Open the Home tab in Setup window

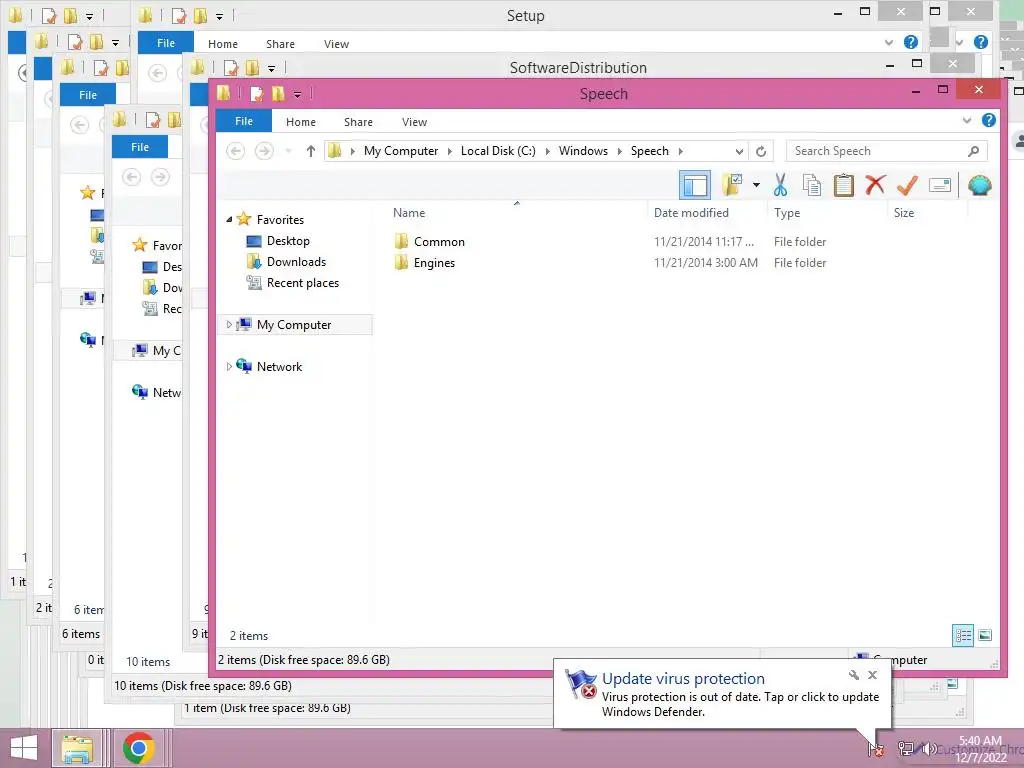(223, 44)
